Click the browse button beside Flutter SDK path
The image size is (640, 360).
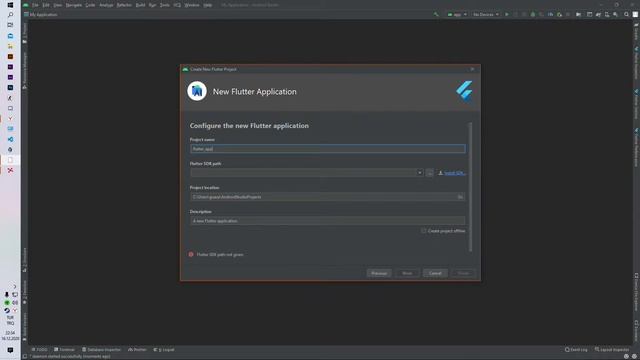(x=429, y=173)
